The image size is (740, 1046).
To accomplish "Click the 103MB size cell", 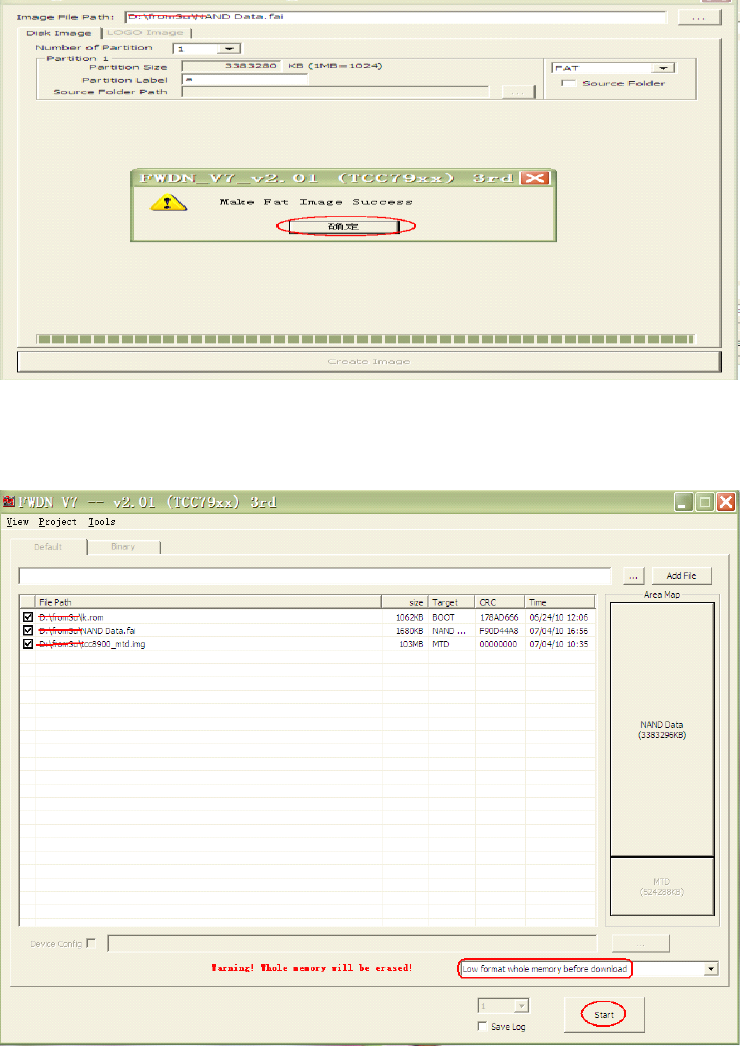I will click(x=412, y=644).
